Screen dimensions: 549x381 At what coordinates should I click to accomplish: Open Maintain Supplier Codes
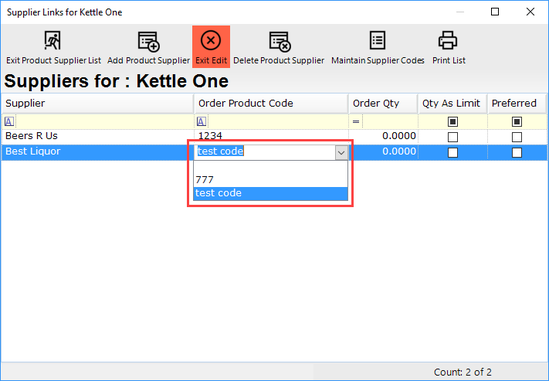378,47
